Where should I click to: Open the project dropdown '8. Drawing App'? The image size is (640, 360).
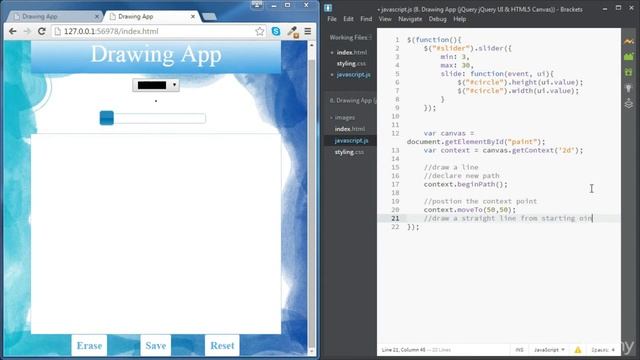353,100
